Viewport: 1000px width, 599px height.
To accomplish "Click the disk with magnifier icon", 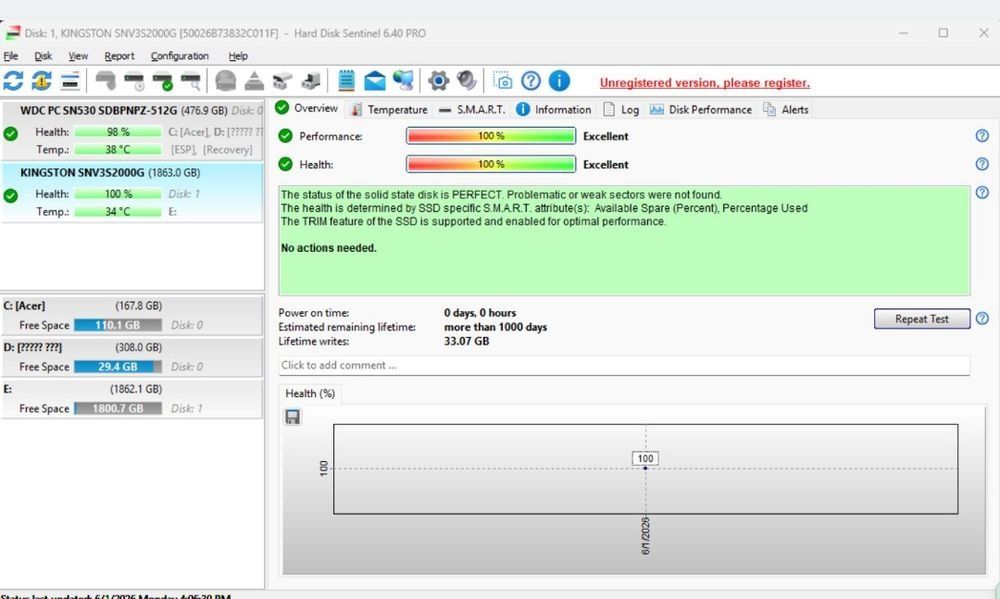I will (191, 81).
